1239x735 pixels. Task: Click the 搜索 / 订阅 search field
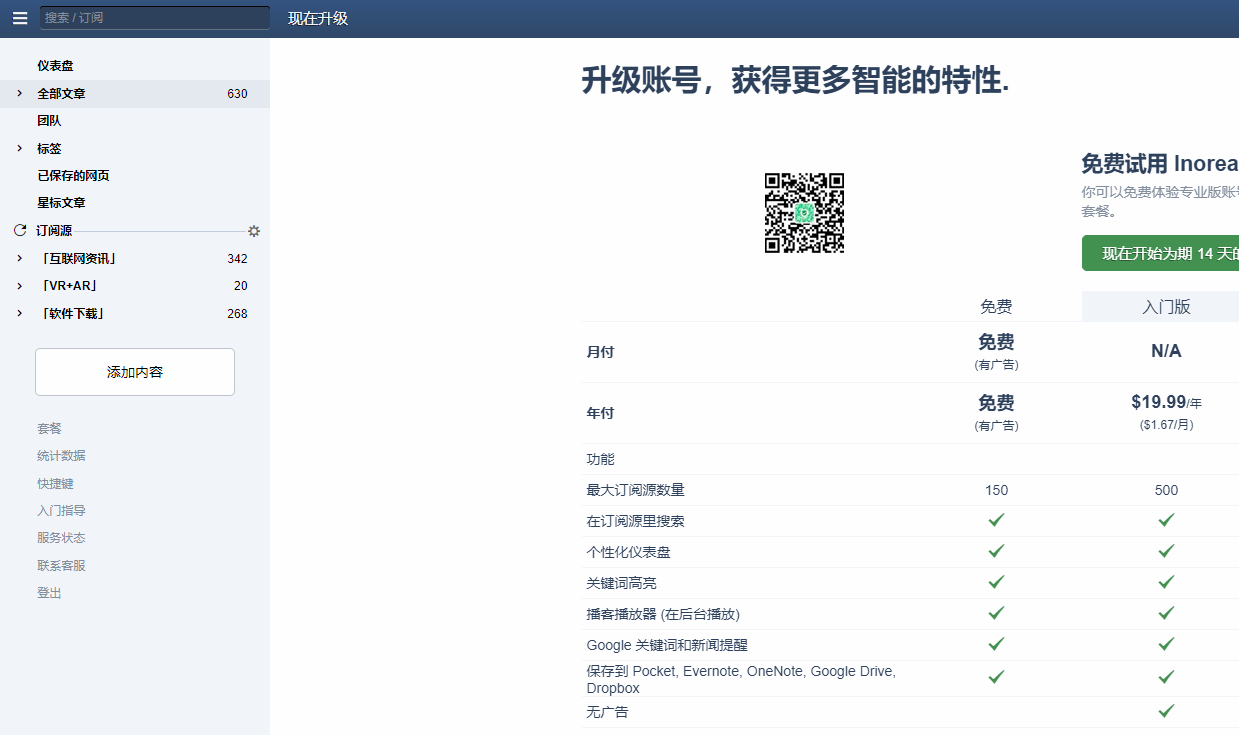click(x=155, y=18)
